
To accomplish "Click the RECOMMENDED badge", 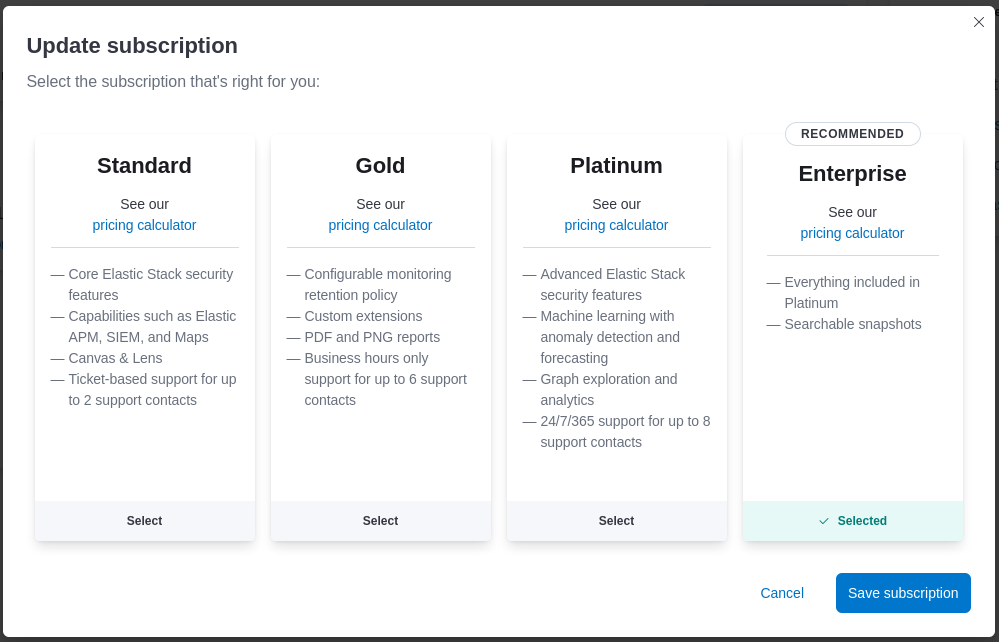I will coord(852,134).
